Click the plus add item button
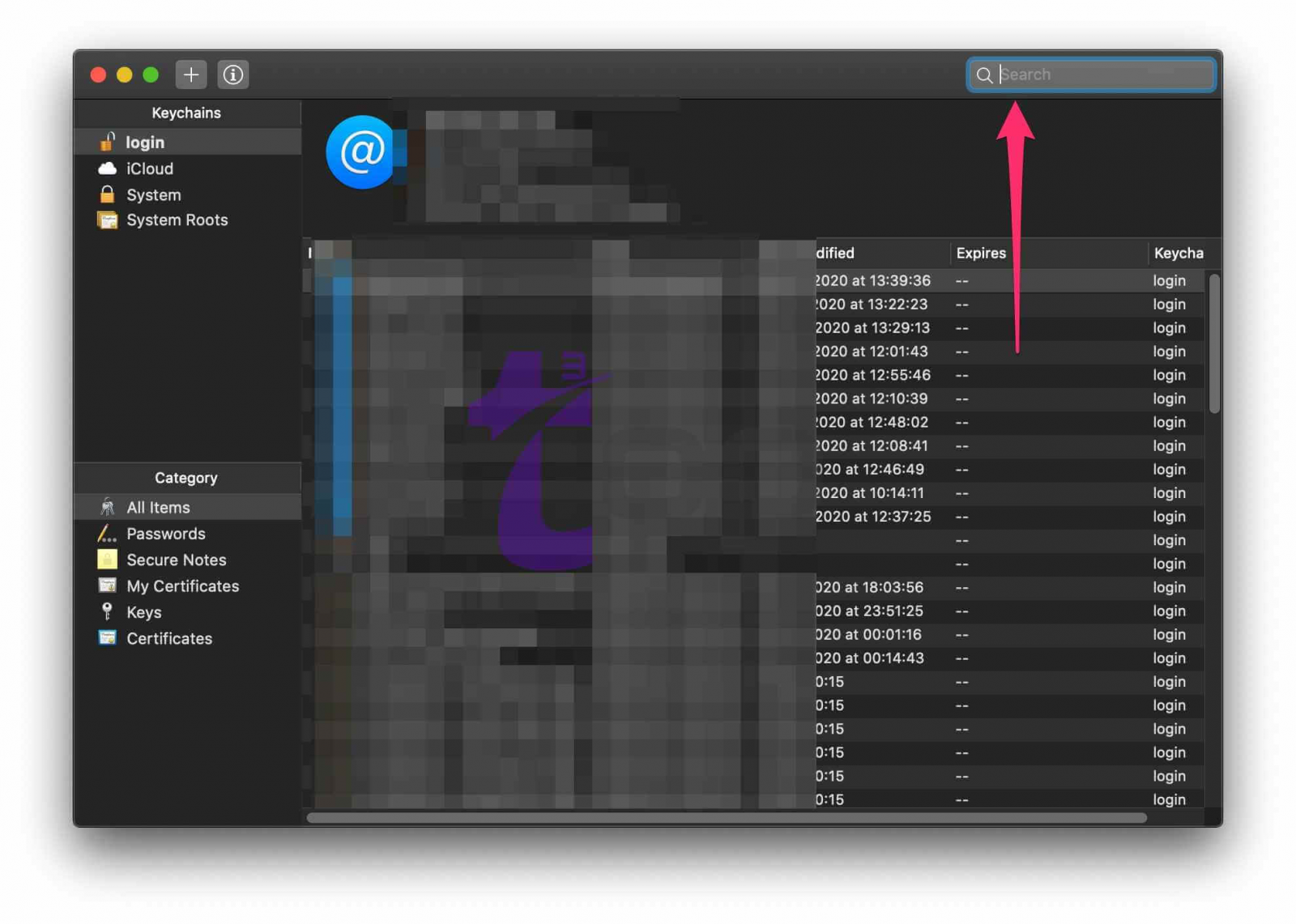 191,75
